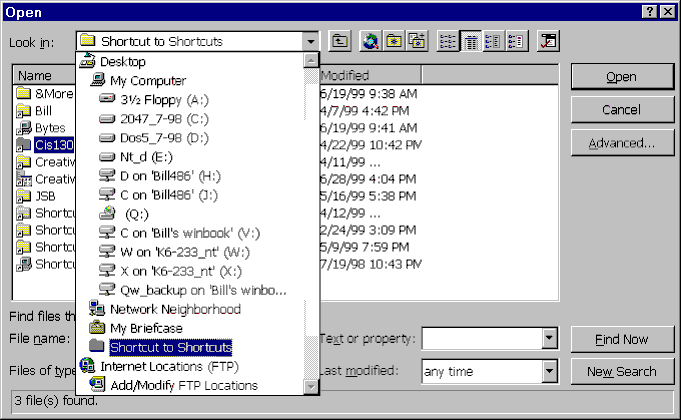Click the New Search button
The width and height of the screenshot is (681, 420).
621,372
